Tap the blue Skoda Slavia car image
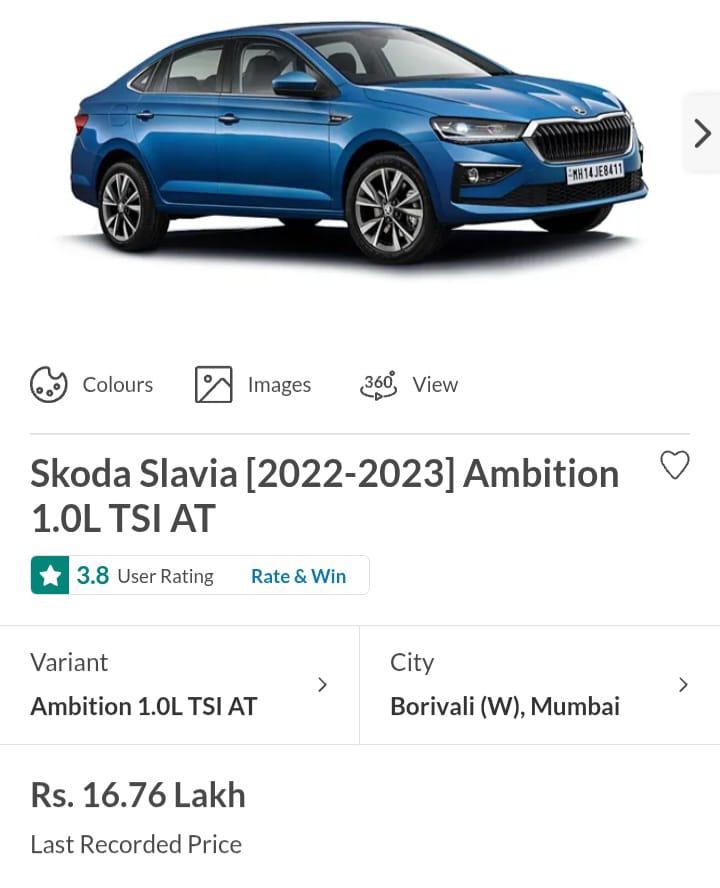The height and width of the screenshot is (888, 720). (x=359, y=143)
